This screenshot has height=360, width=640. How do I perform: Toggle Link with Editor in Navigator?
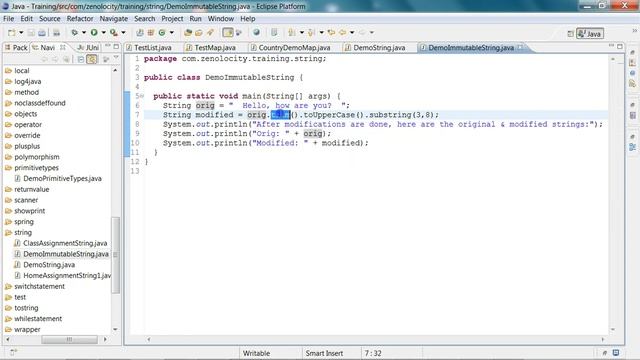point(92,60)
